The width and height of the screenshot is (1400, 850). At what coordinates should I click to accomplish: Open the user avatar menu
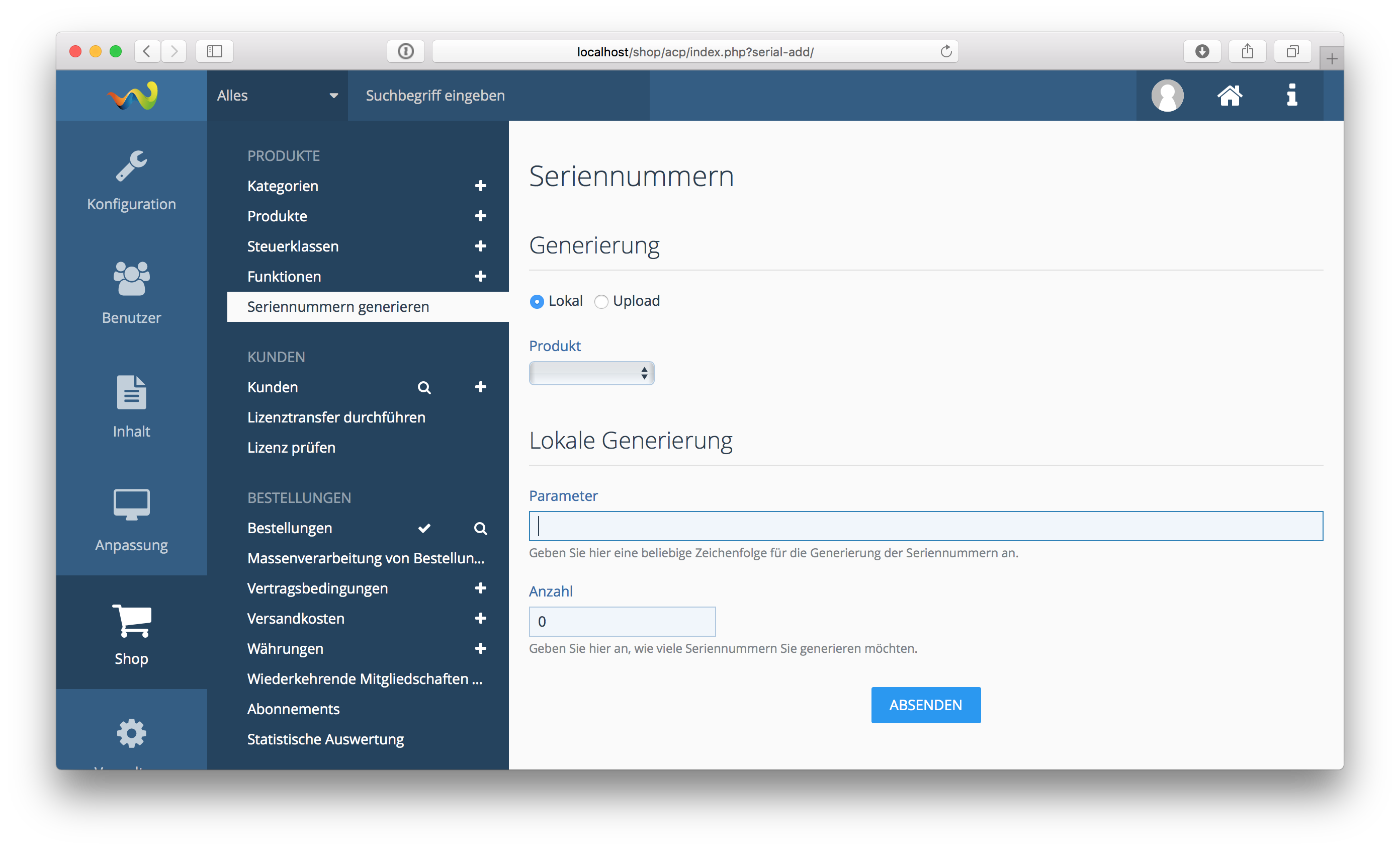(x=1167, y=96)
